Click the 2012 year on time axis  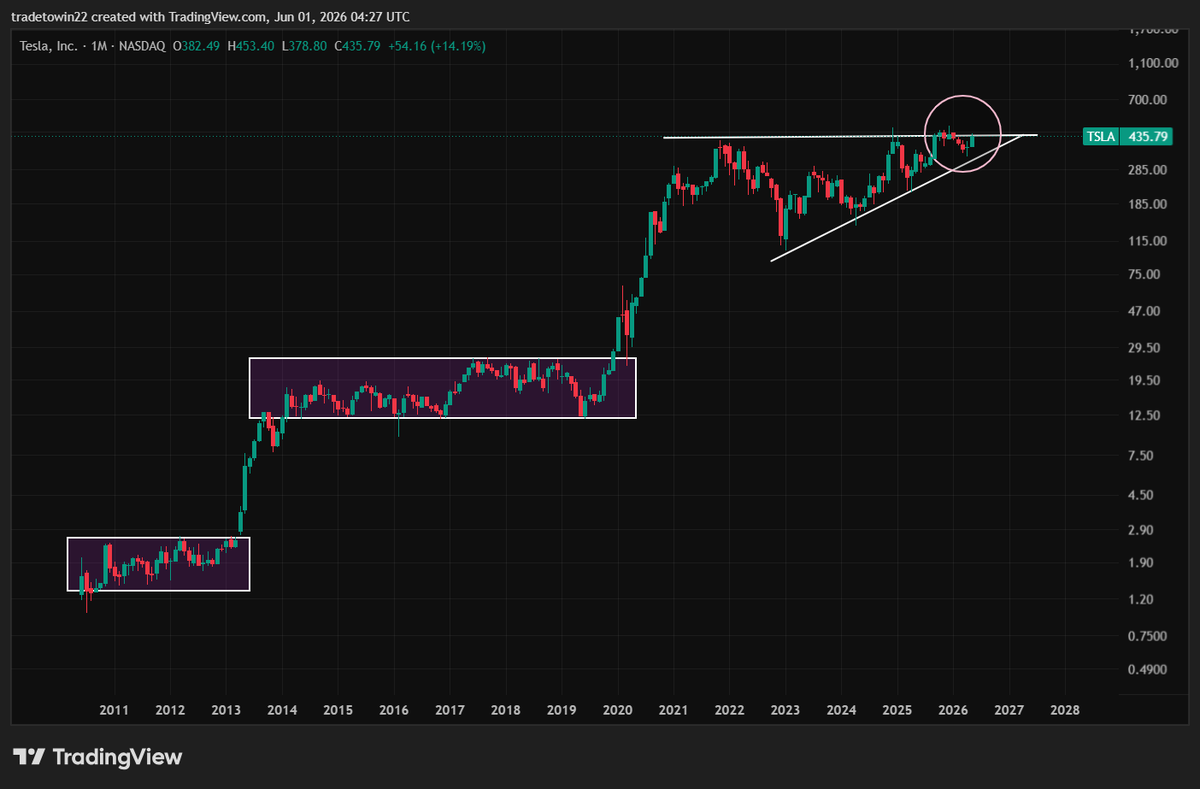pos(170,709)
